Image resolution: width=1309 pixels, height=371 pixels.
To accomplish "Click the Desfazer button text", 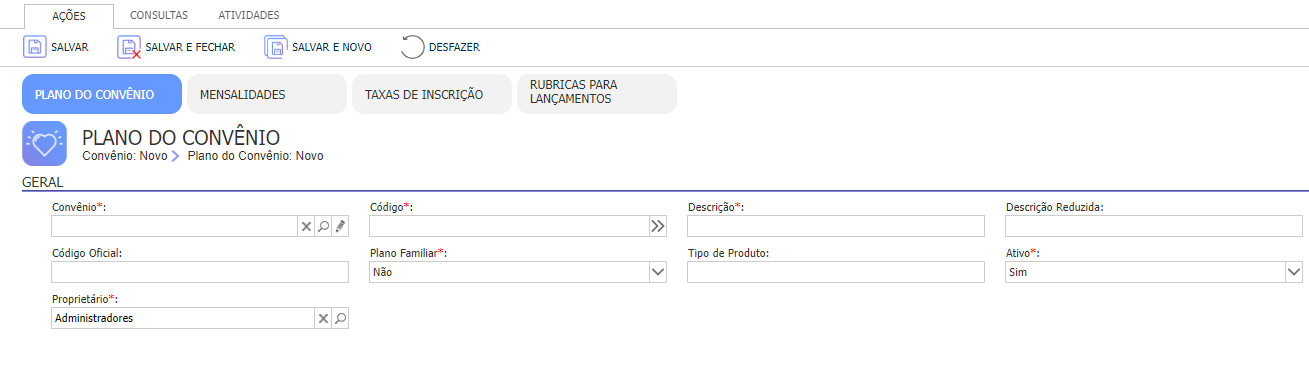I will [x=454, y=47].
